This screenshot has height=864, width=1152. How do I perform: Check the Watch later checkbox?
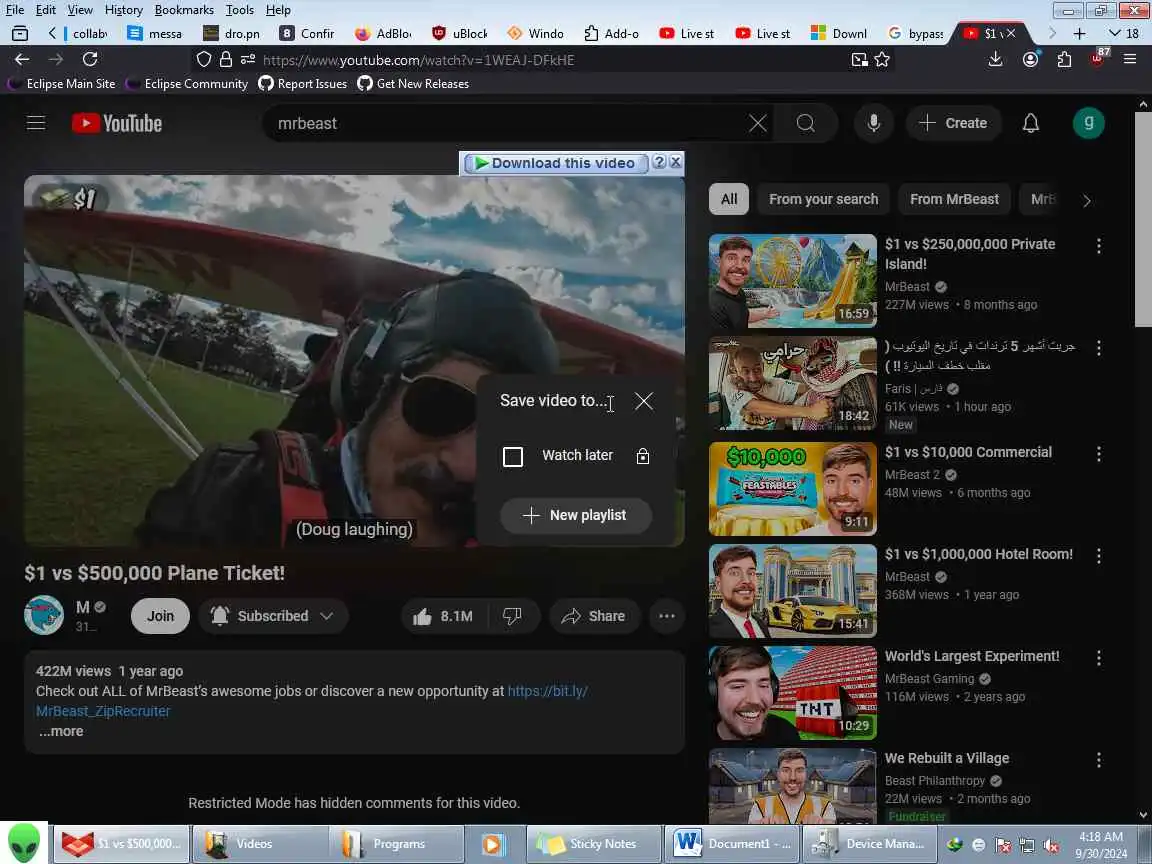[513, 456]
